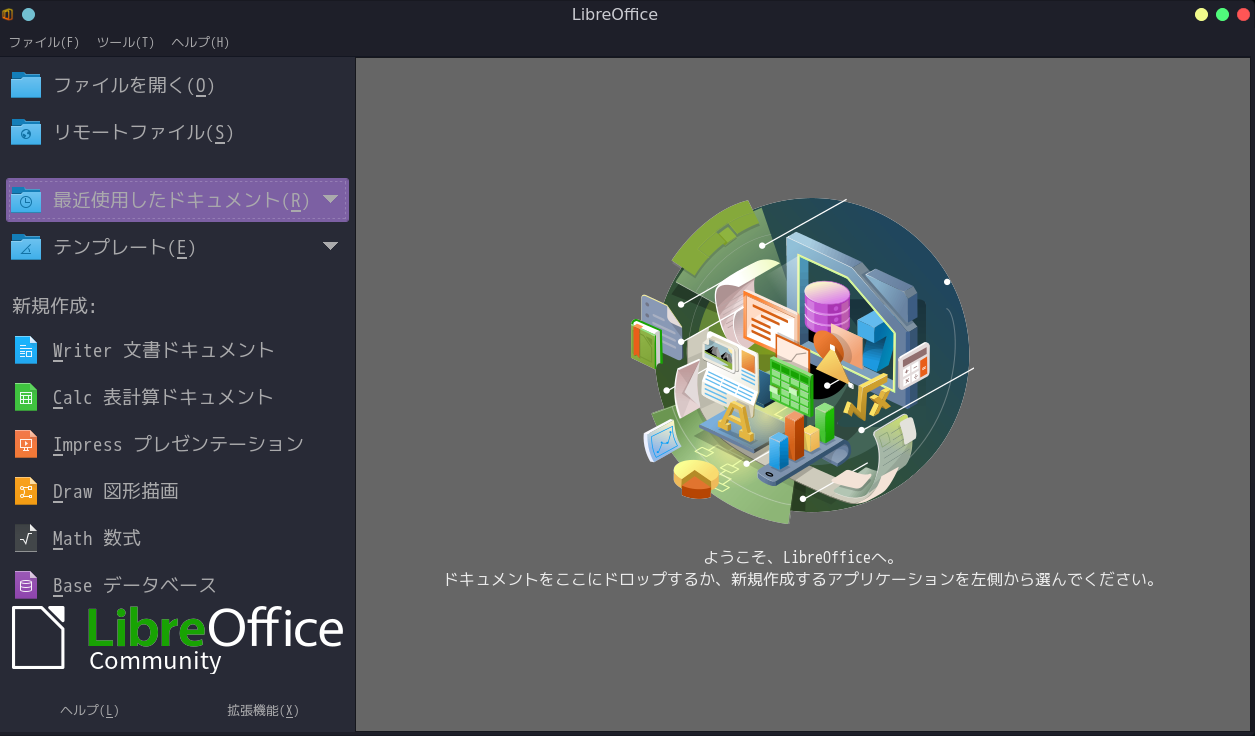The width and height of the screenshot is (1255, 736).
Task: Click the orange Impress presentation icon
Action: coord(26,444)
